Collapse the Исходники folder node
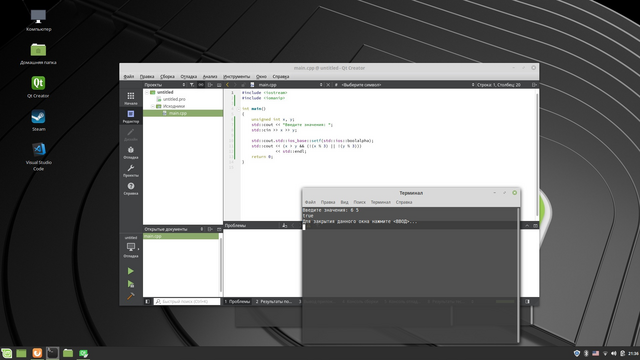Image resolution: width=640 pixels, height=360 pixels. 153,106
